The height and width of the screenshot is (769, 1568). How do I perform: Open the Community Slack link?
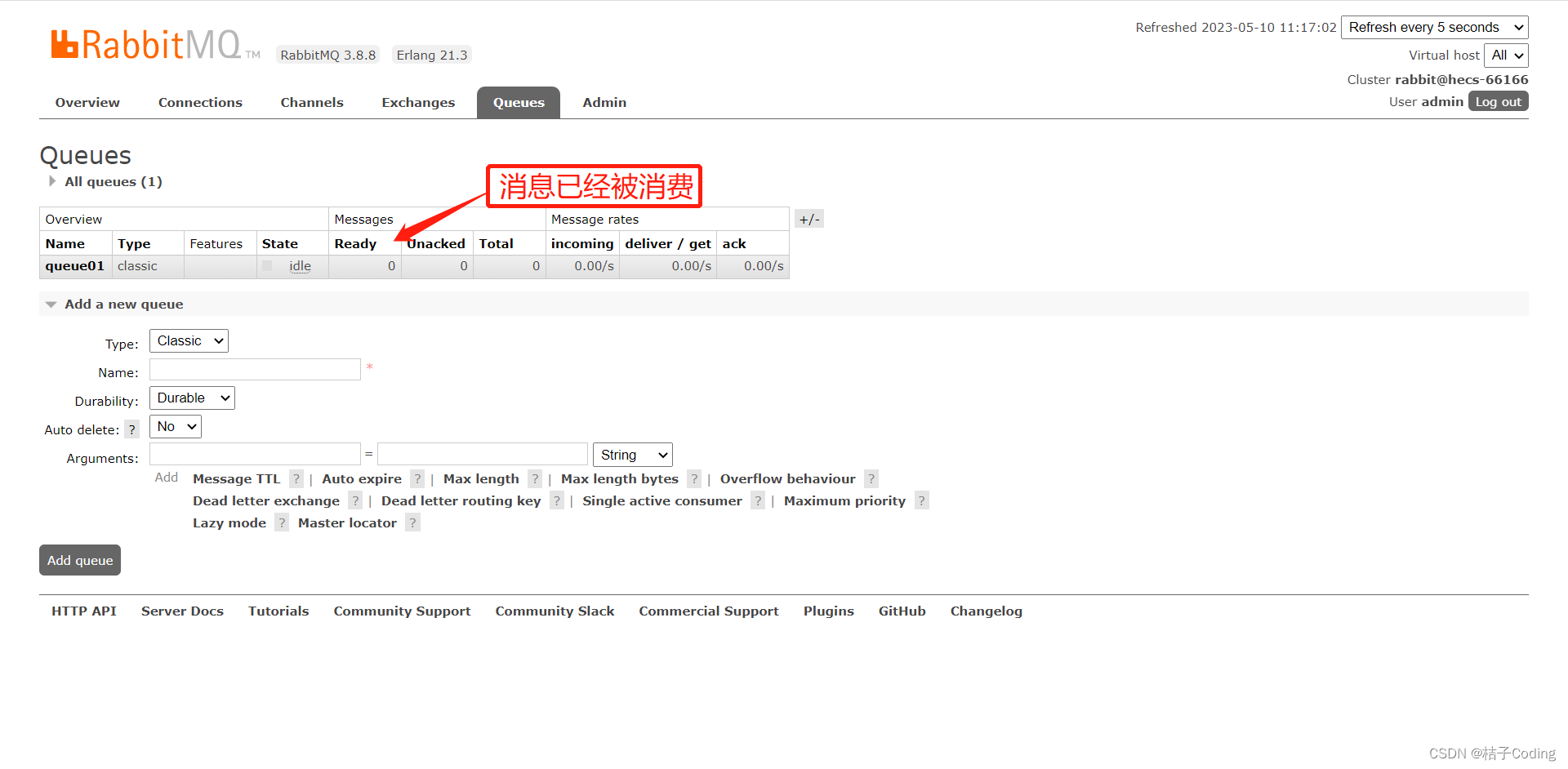click(555, 611)
